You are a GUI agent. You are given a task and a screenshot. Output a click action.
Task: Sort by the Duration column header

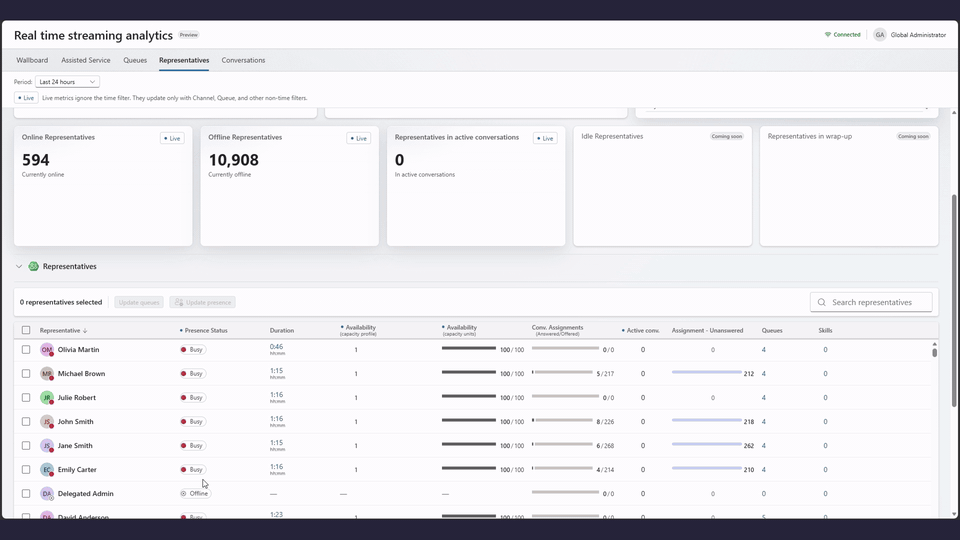[x=282, y=331]
